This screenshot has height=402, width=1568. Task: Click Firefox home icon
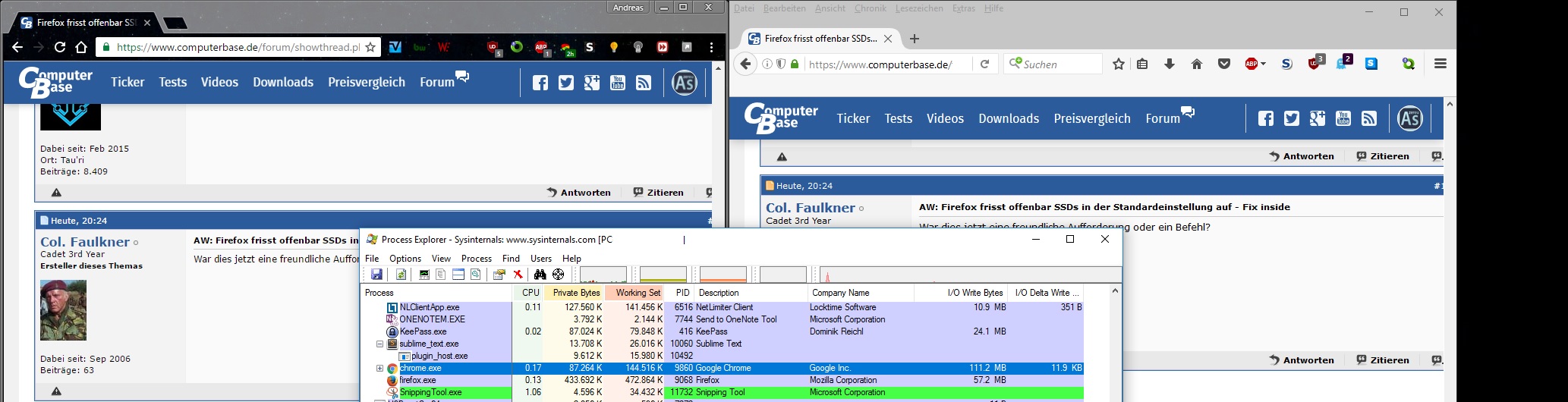point(1197,64)
